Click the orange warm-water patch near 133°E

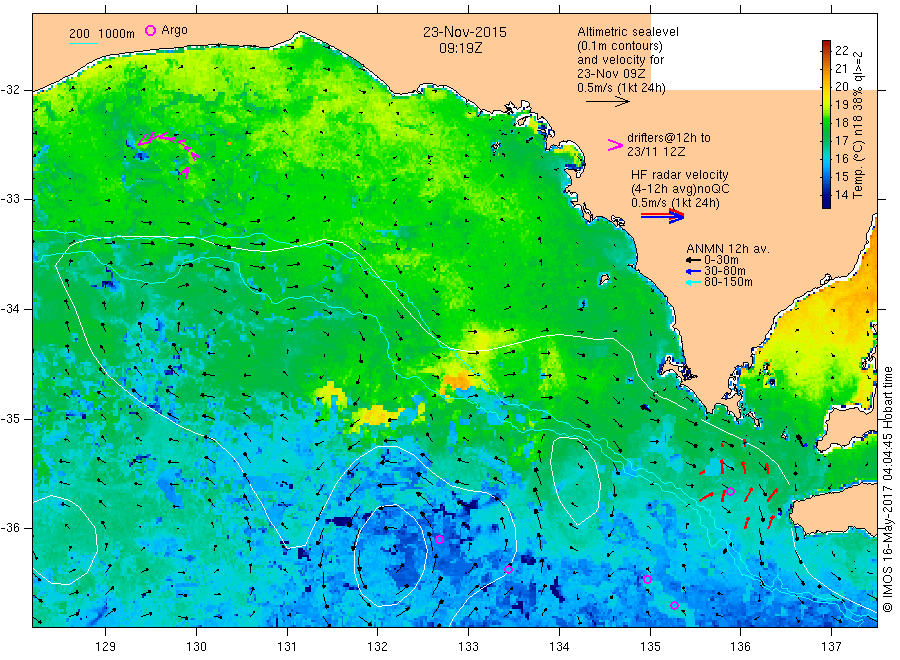coord(457,381)
